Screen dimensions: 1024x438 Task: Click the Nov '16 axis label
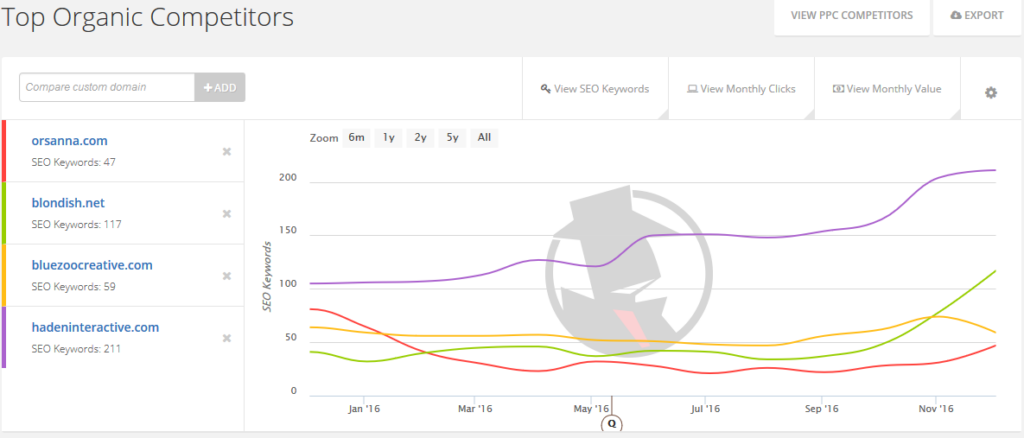pyautogui.click(x=936, y=409)
